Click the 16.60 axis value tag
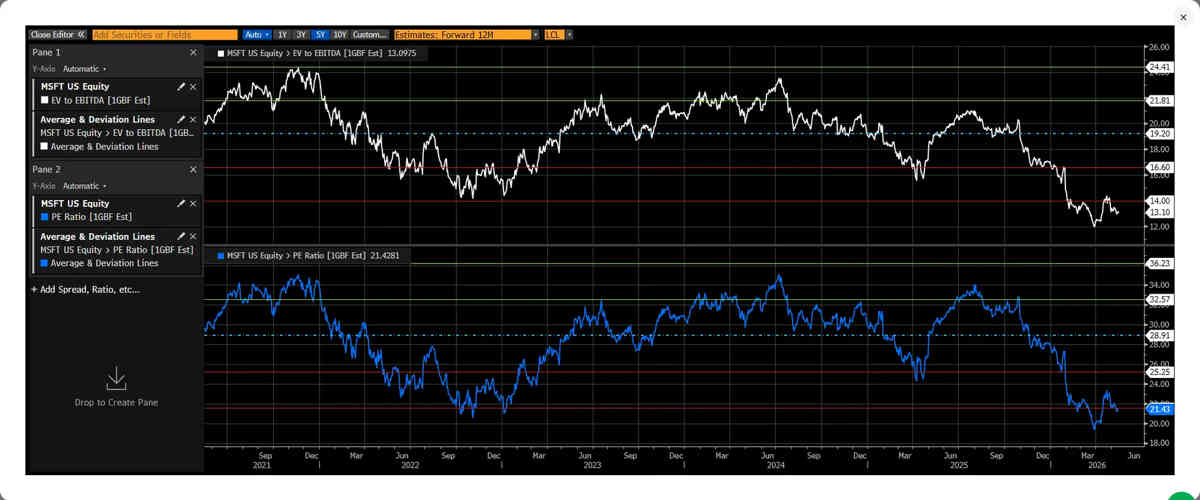 pyautogui.click(x=1159, y=167)
